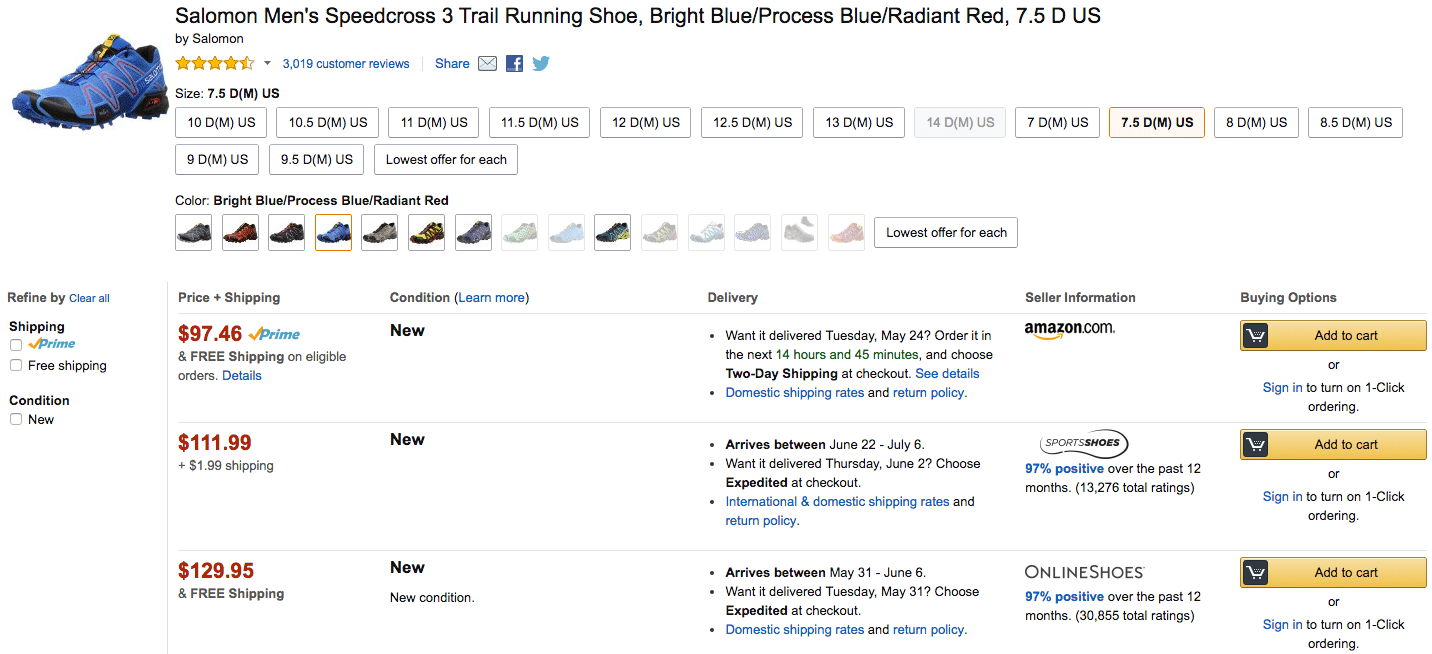Screen dimensions: 1432x654
Task: Select size 10.5 D(M) US
Action: tap(328, 123)
